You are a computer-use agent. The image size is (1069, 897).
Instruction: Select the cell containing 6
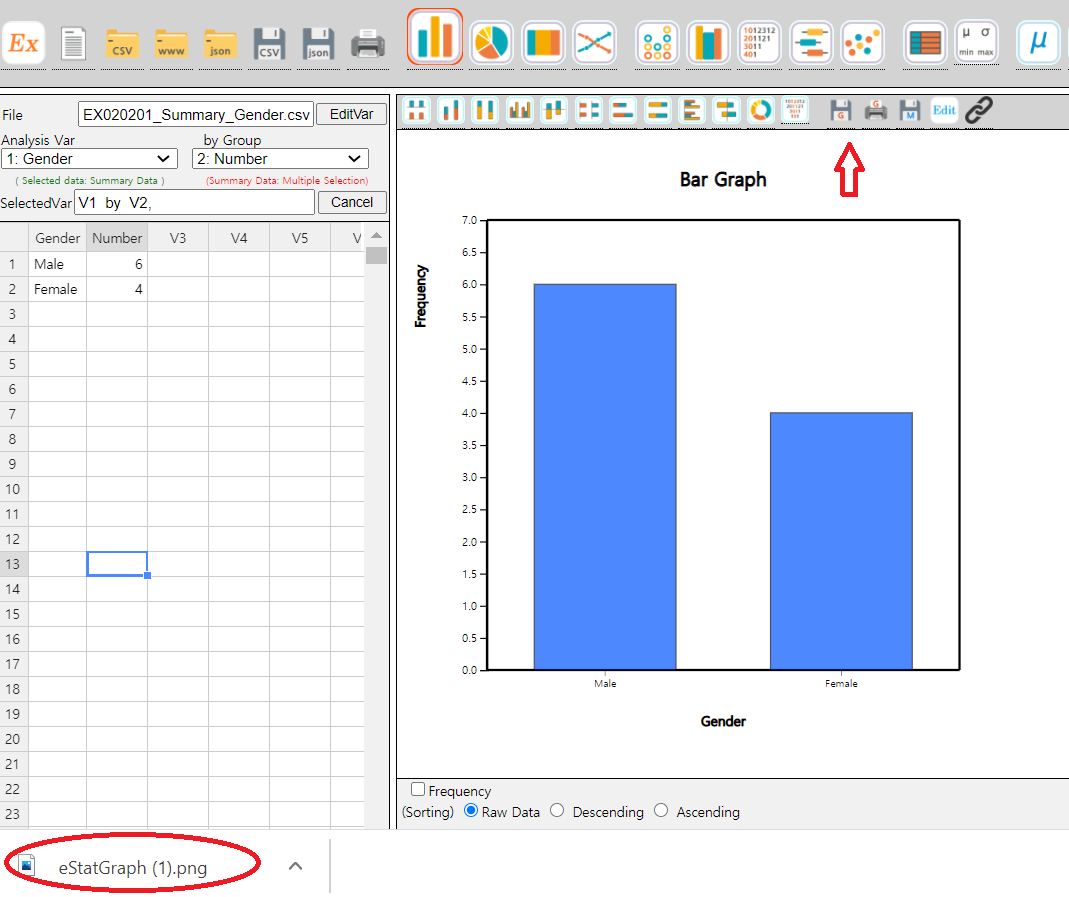pos(117,264)
